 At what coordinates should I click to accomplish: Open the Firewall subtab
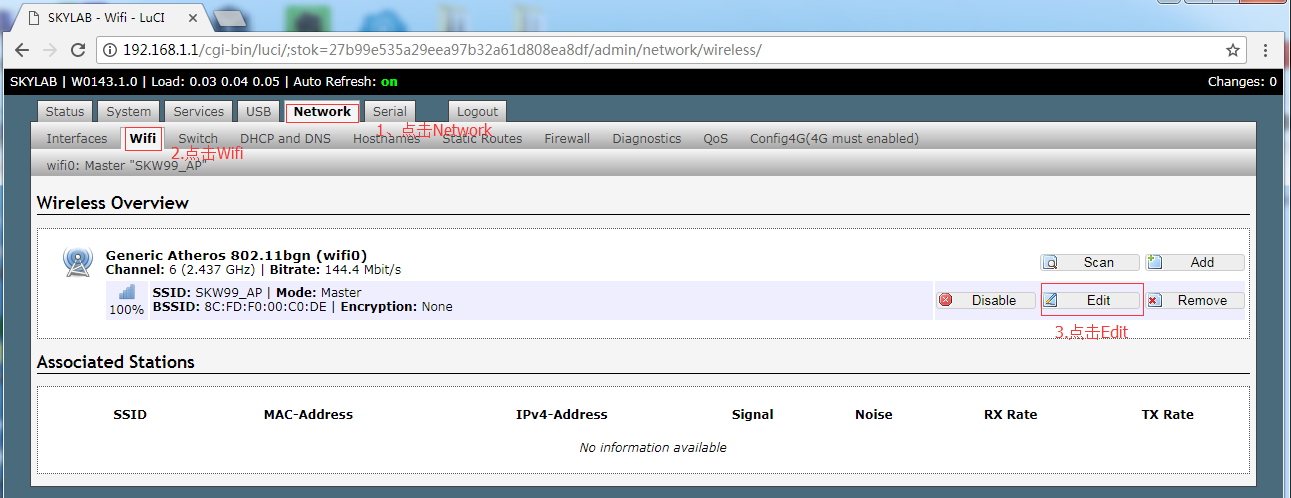[x=567, y=139]
